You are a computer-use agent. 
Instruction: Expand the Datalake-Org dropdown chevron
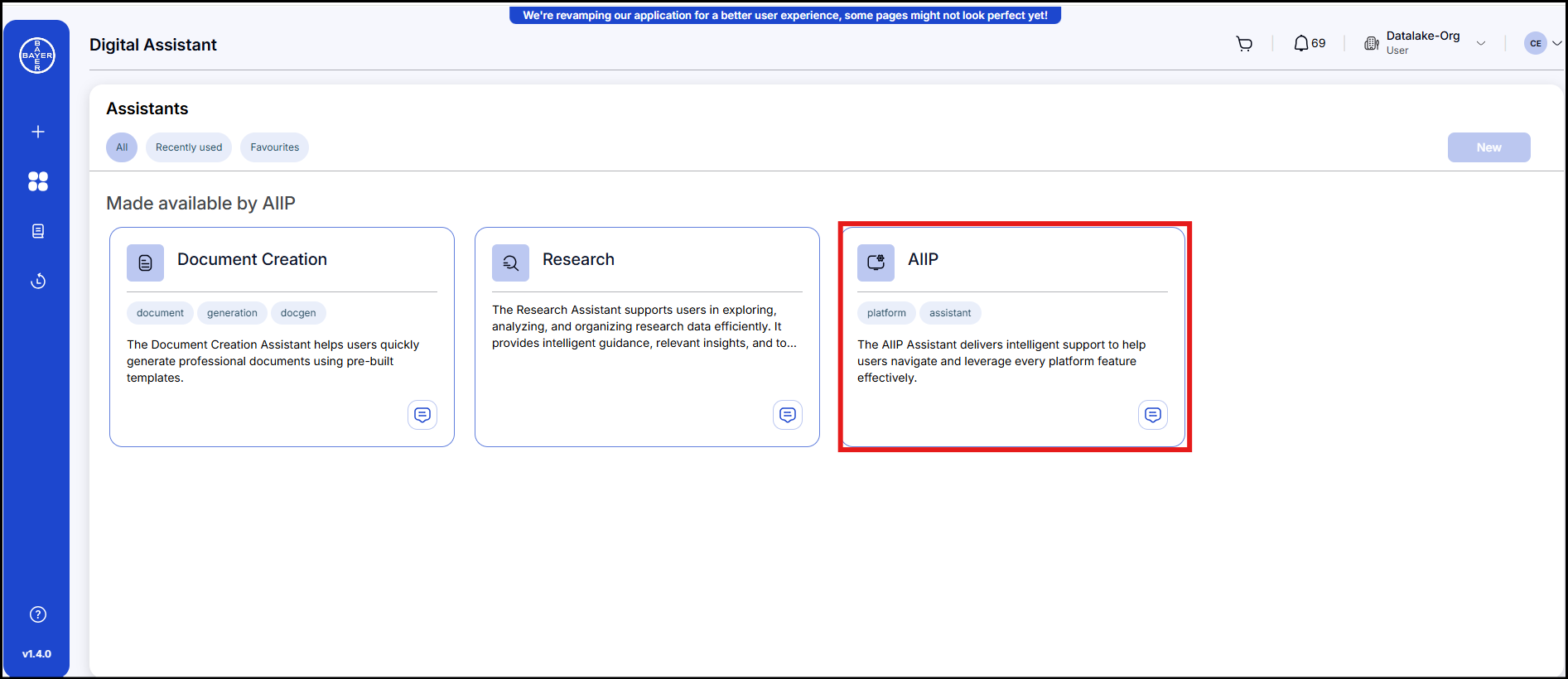[1481, 44]
